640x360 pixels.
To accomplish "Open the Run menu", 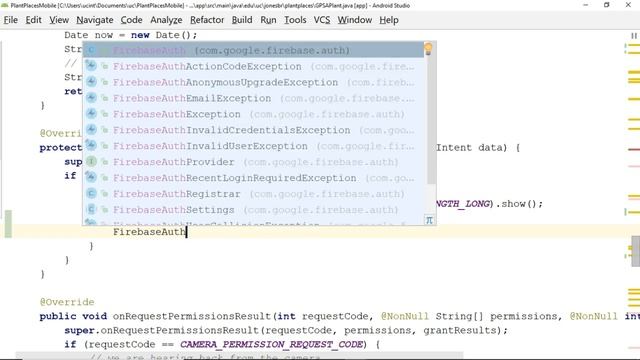I will (268, 20).
